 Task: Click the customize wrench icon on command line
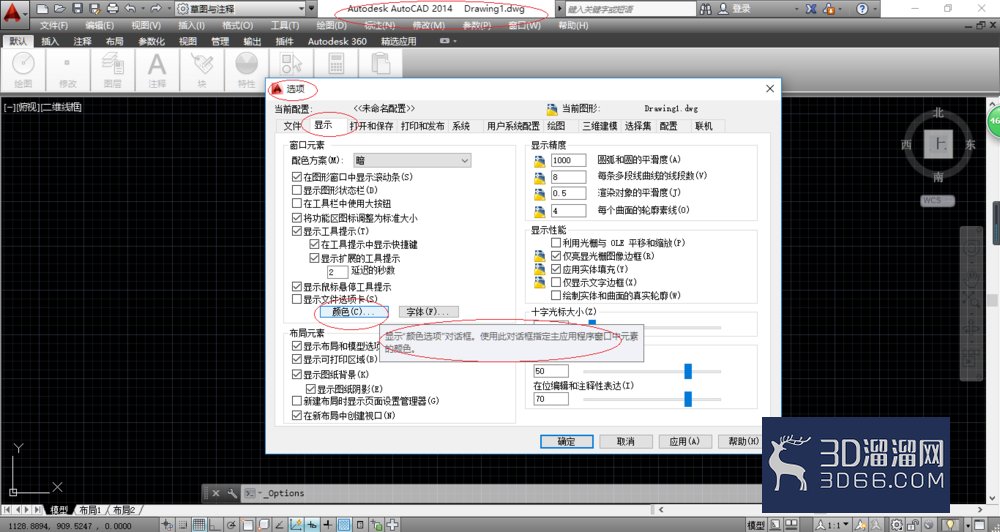point(232,493)
